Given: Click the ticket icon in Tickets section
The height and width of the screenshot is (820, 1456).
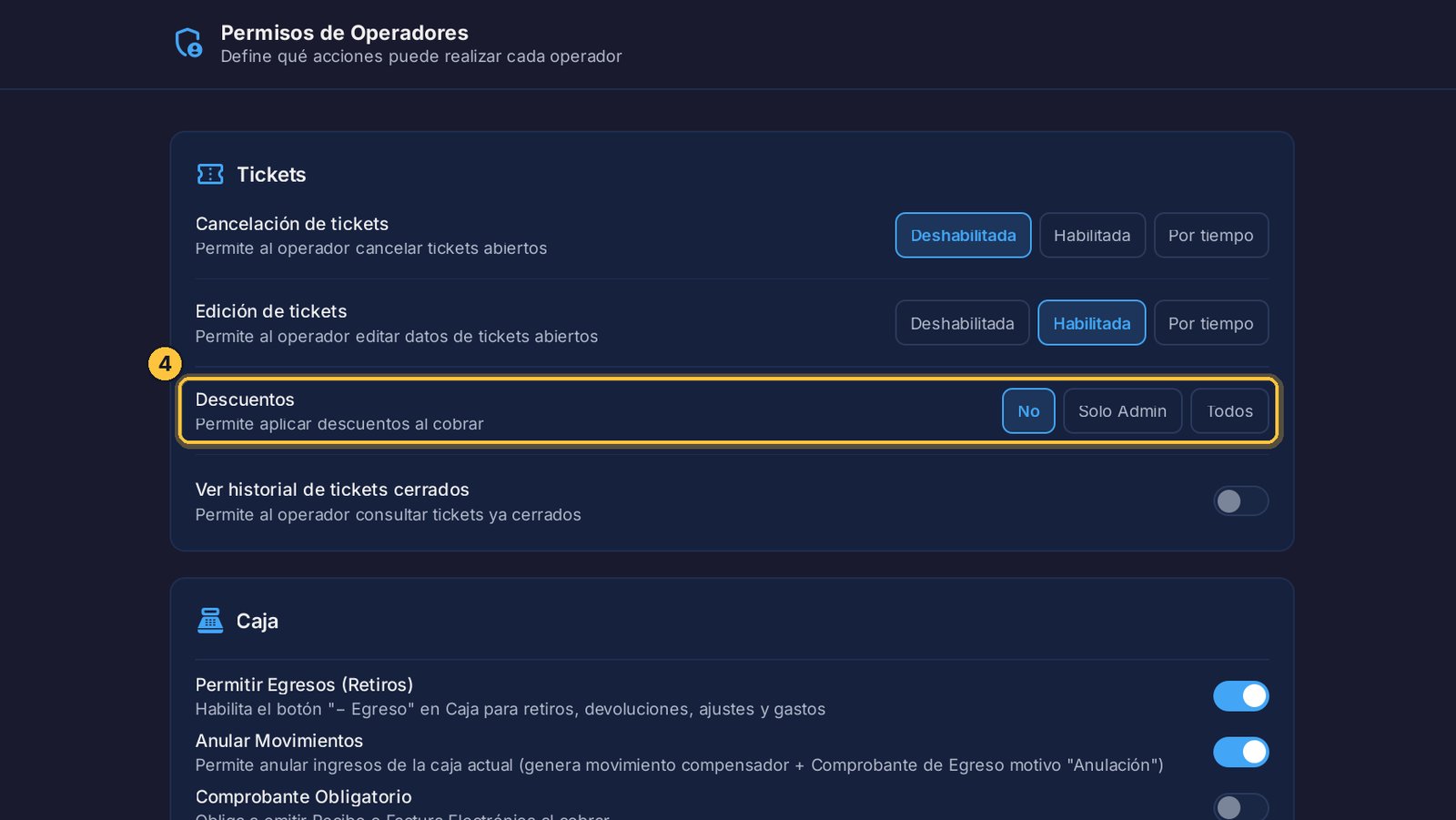Looking at the screenshot, I should 210,174.
